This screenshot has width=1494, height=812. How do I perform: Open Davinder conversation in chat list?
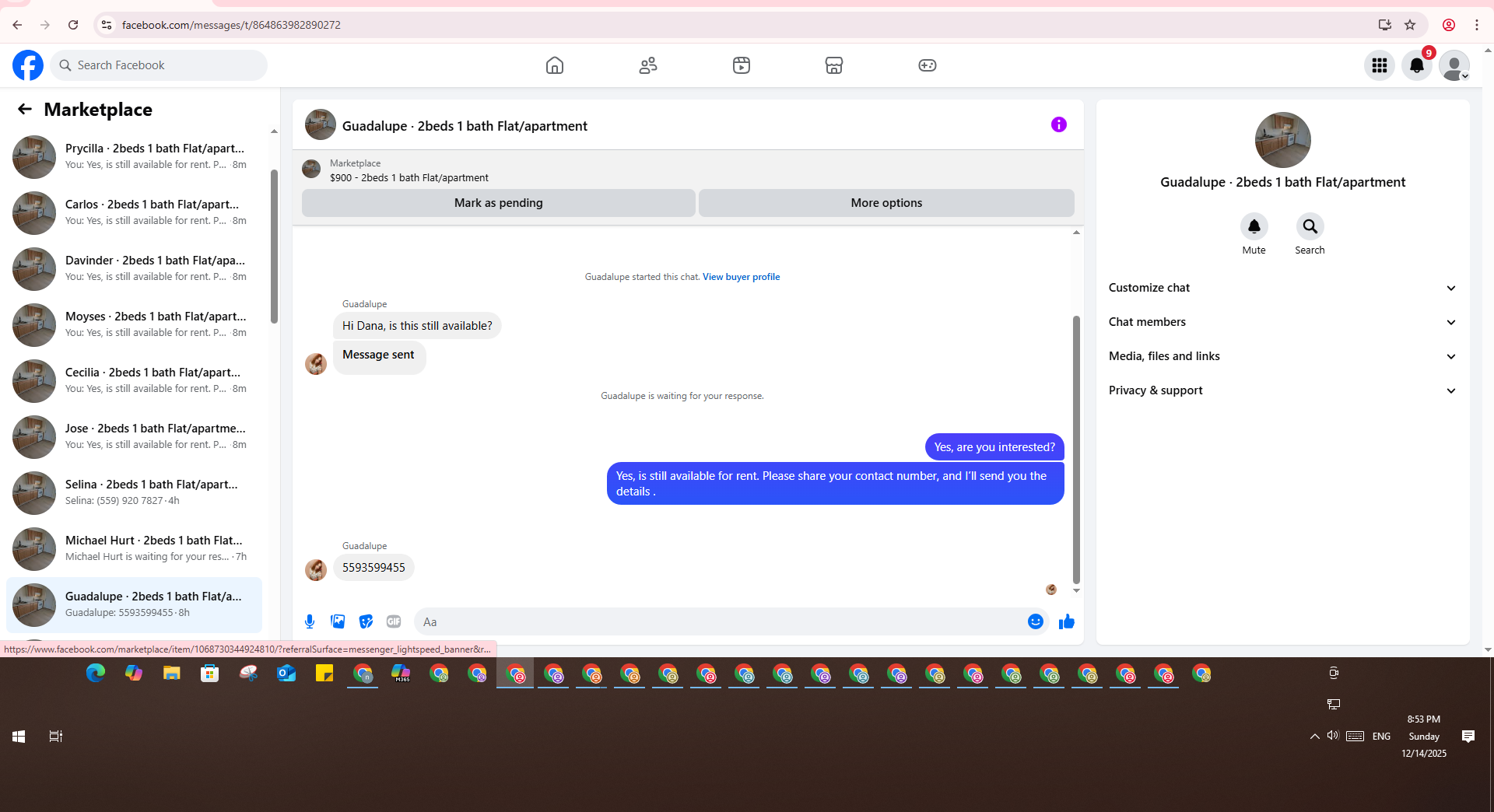[134, 268]
